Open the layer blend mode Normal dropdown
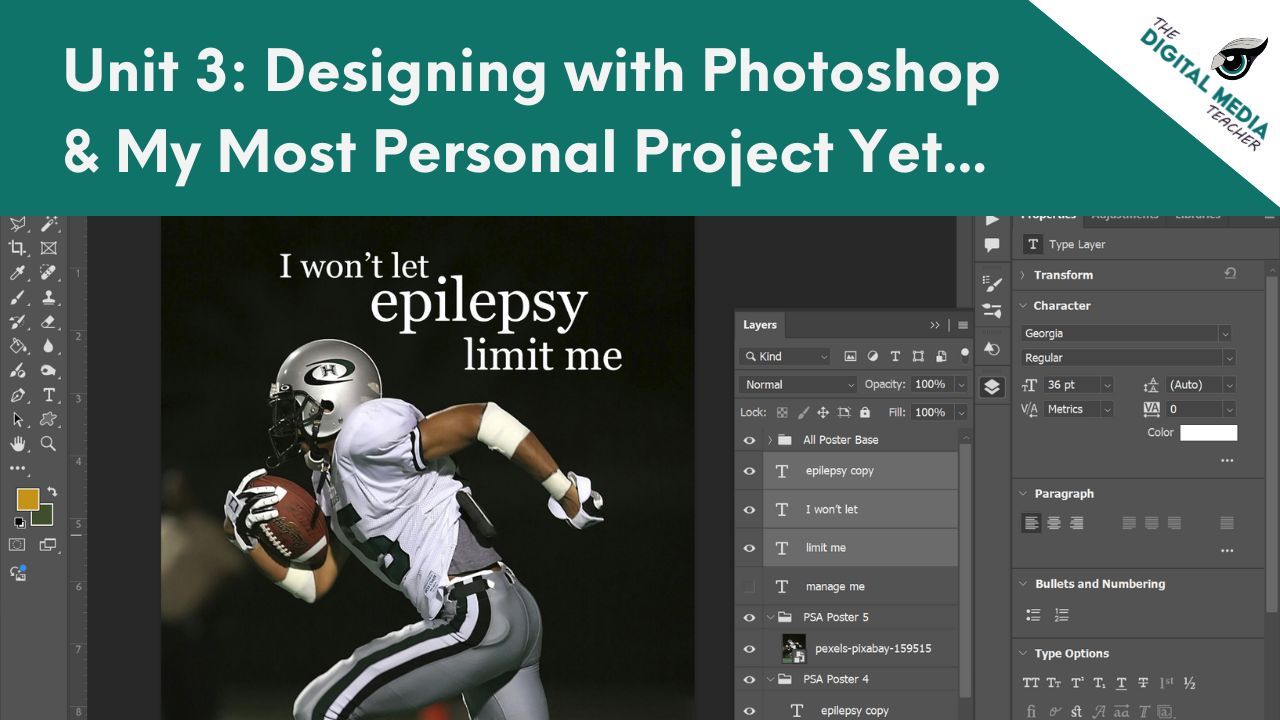 [798, 385]
